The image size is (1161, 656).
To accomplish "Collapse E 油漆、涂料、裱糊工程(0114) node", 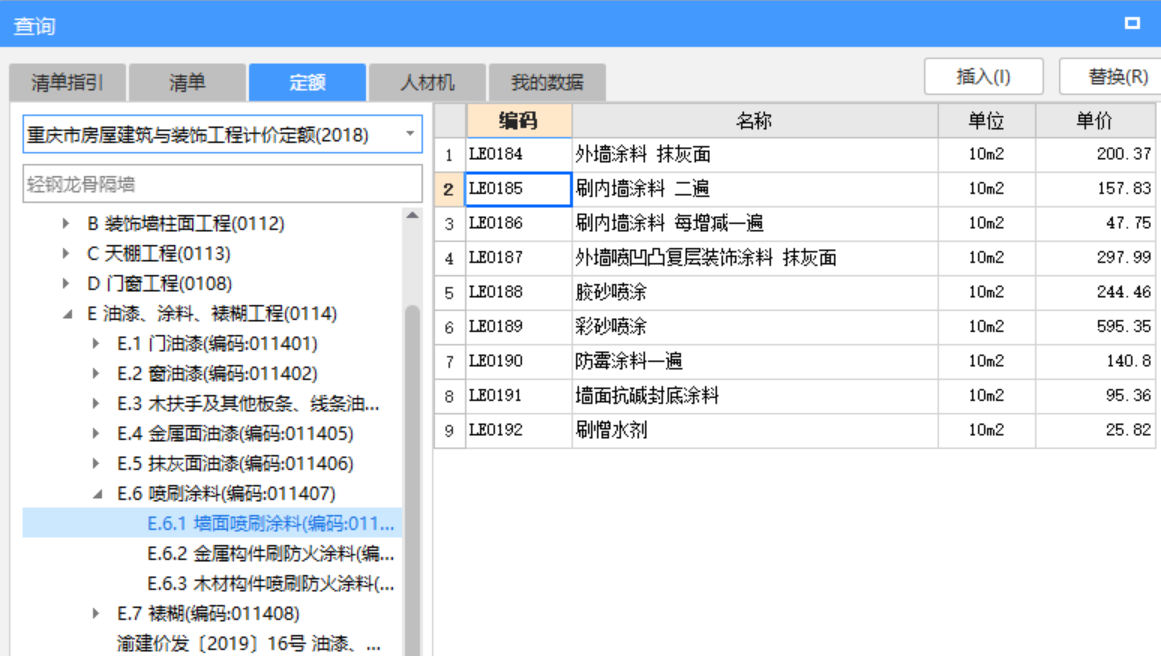I will tap(67, 314).
